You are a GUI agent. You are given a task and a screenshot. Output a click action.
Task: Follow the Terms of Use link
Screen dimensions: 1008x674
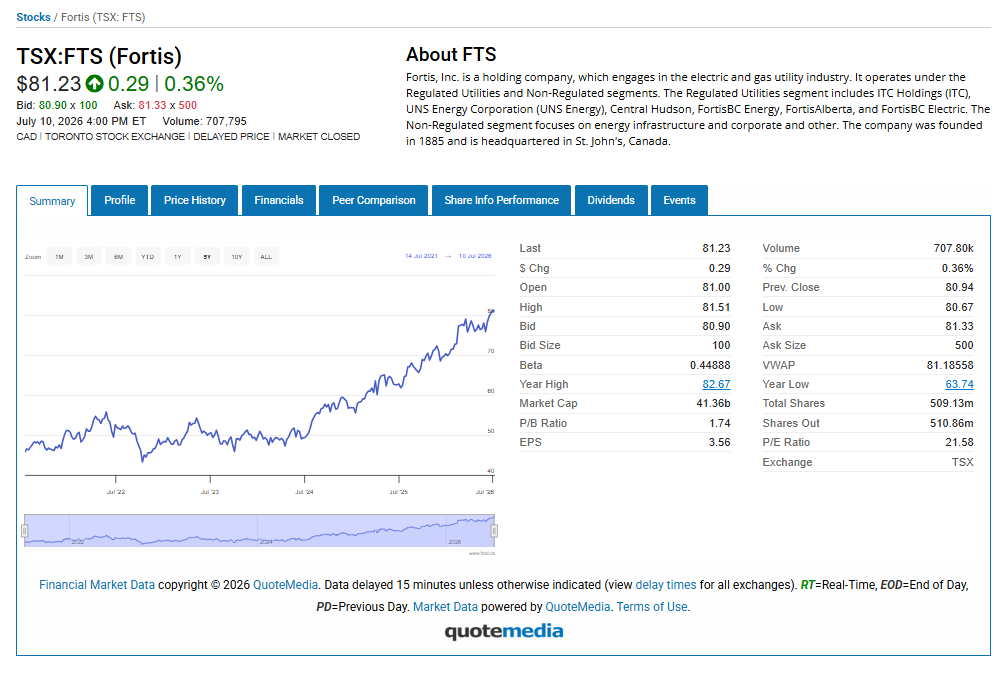[x=652, y=606]
